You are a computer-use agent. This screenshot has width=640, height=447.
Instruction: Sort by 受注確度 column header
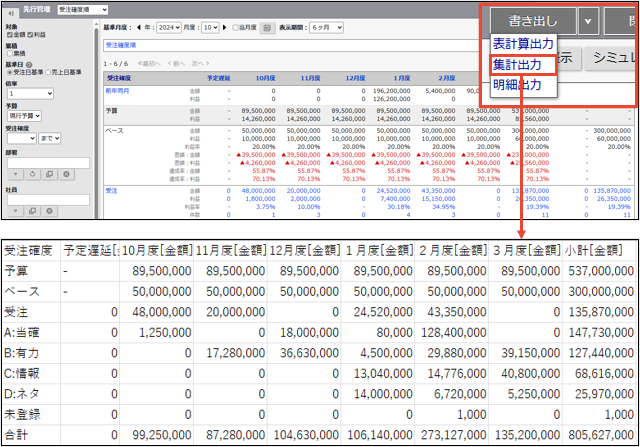click(119, 78)
